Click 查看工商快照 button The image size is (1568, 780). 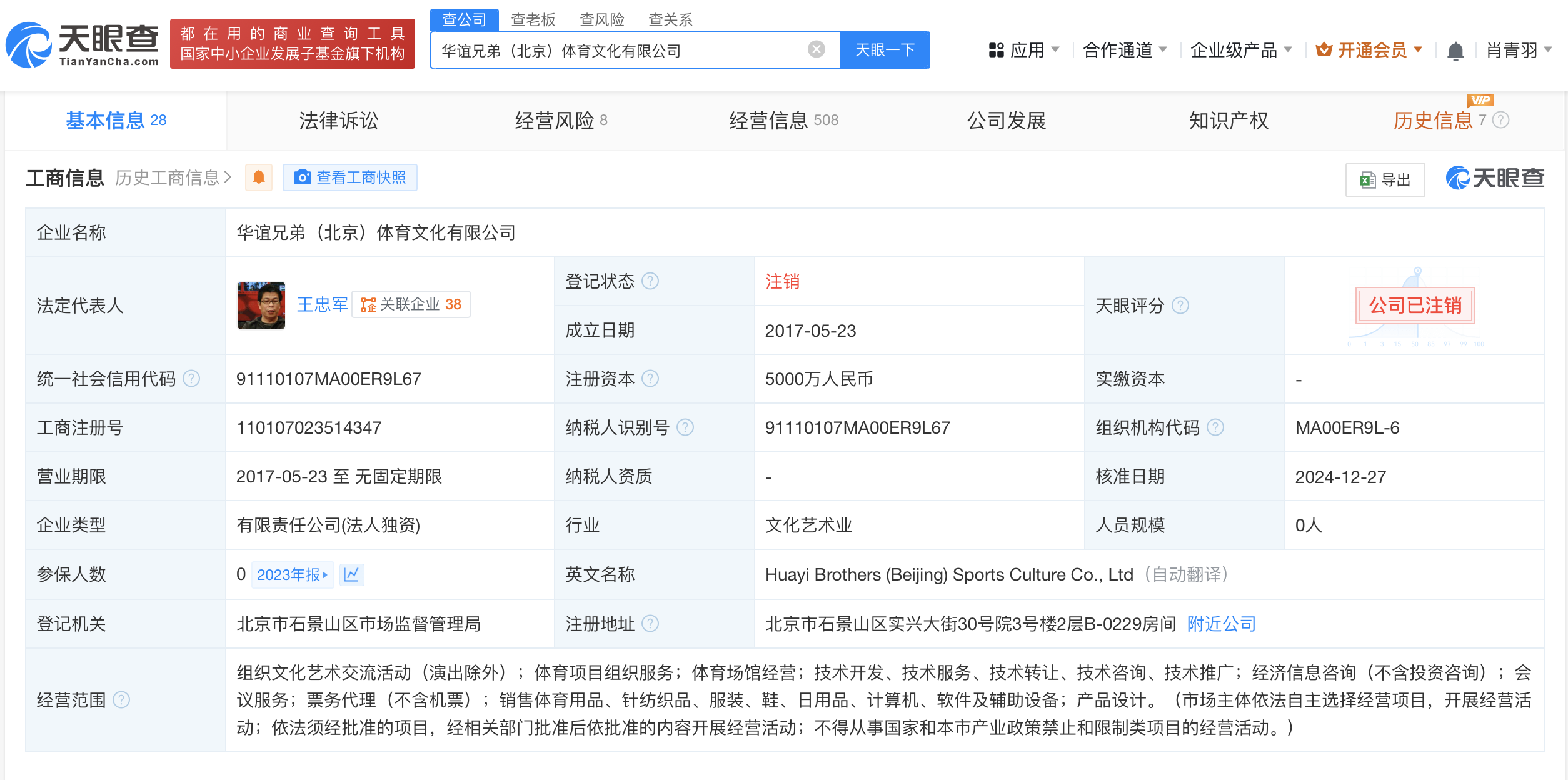pyautogui.click(x=350, y=177)
